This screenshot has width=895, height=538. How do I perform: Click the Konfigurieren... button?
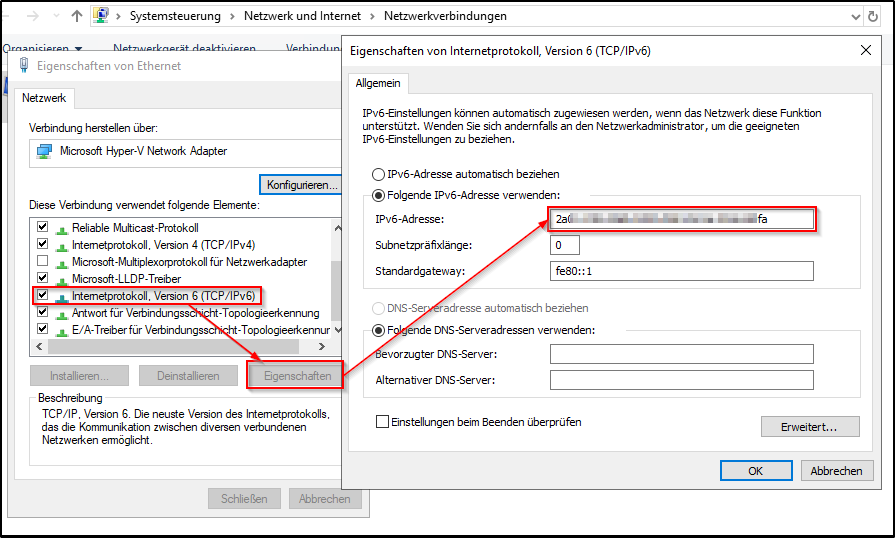301,185
